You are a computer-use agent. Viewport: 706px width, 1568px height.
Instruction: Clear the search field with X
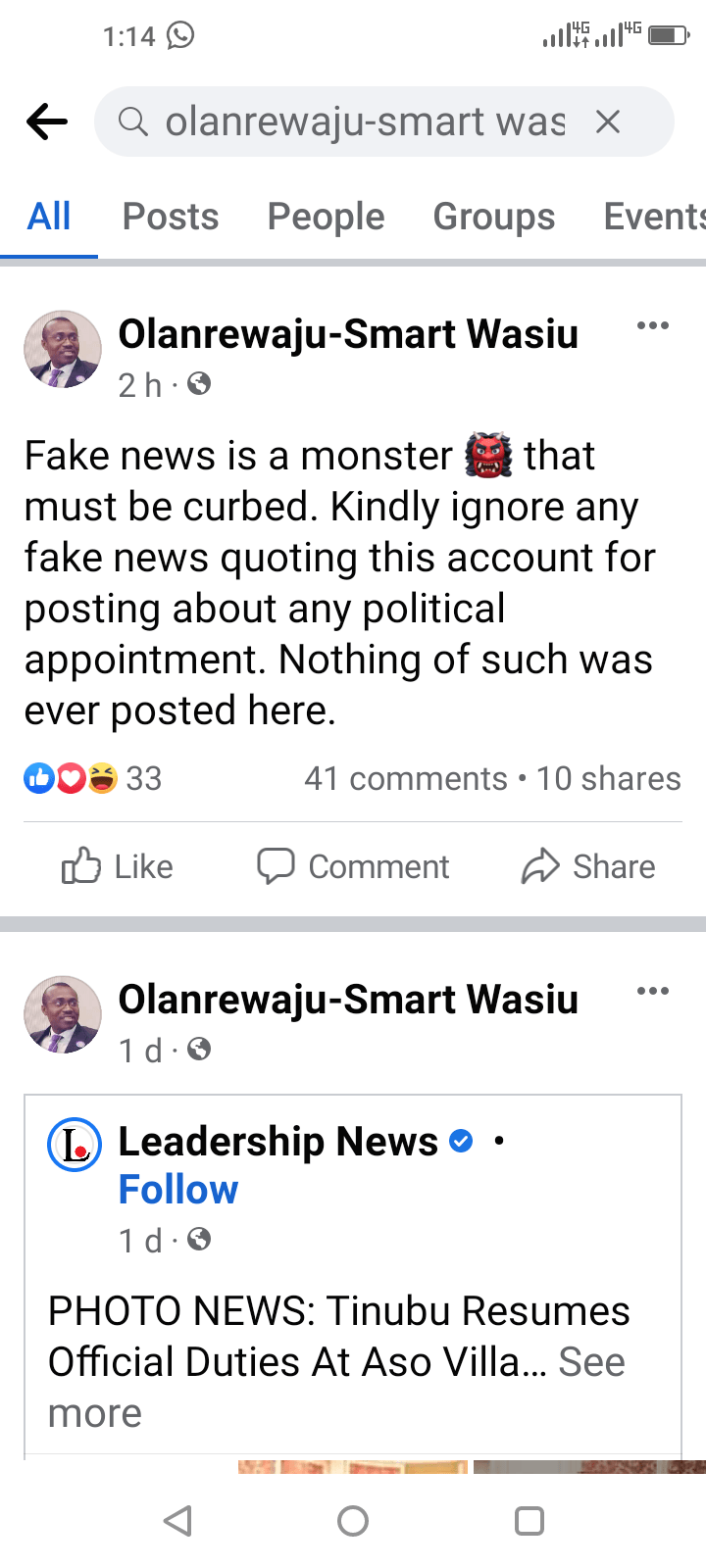point(608,122)
